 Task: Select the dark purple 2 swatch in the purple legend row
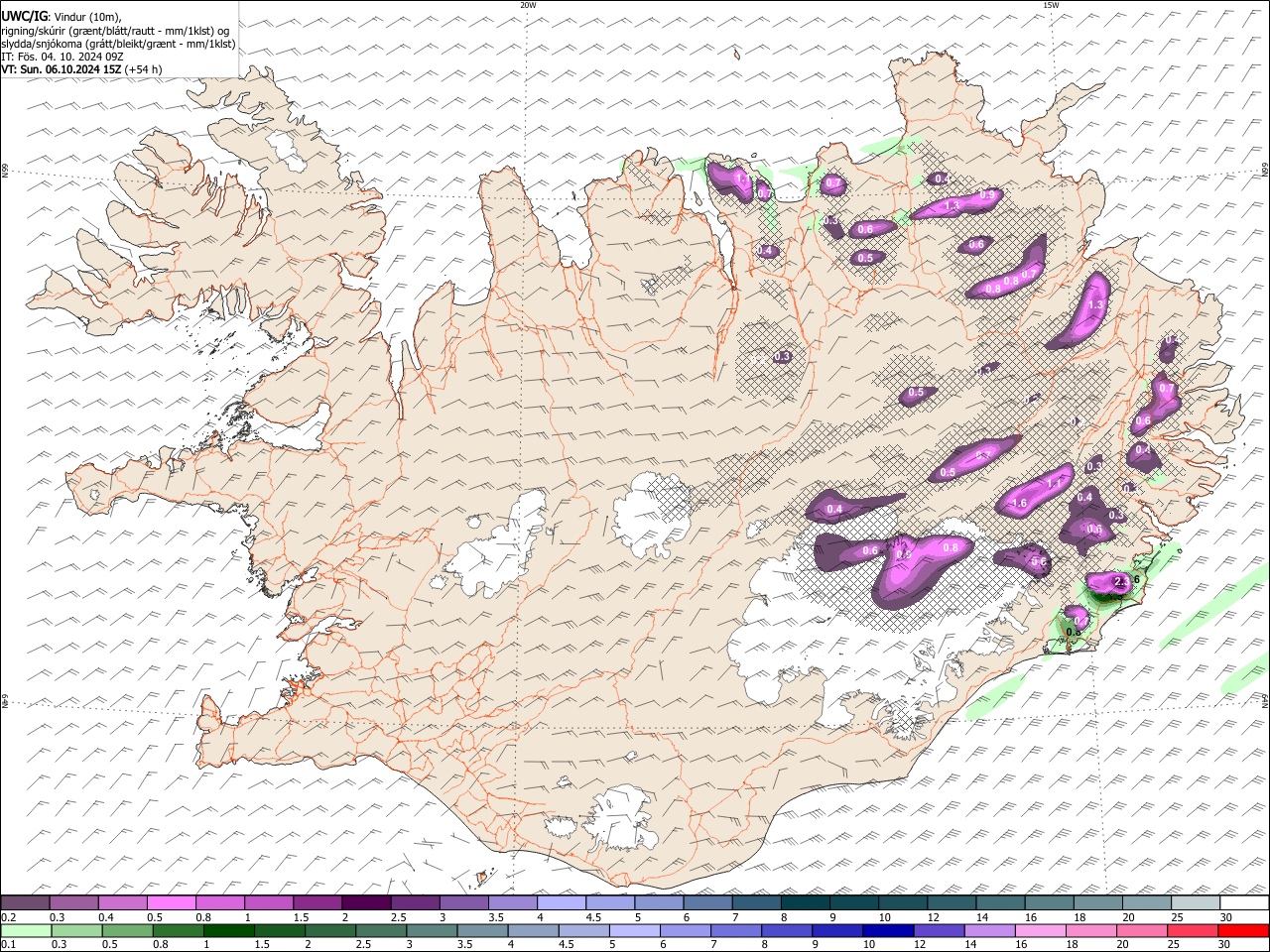point(366,903)
